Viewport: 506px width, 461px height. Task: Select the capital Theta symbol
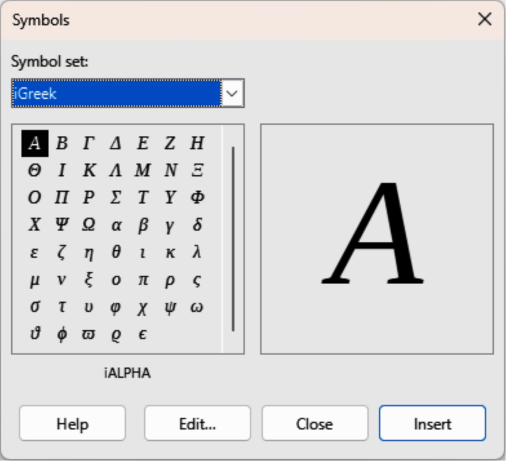[35, 171]
